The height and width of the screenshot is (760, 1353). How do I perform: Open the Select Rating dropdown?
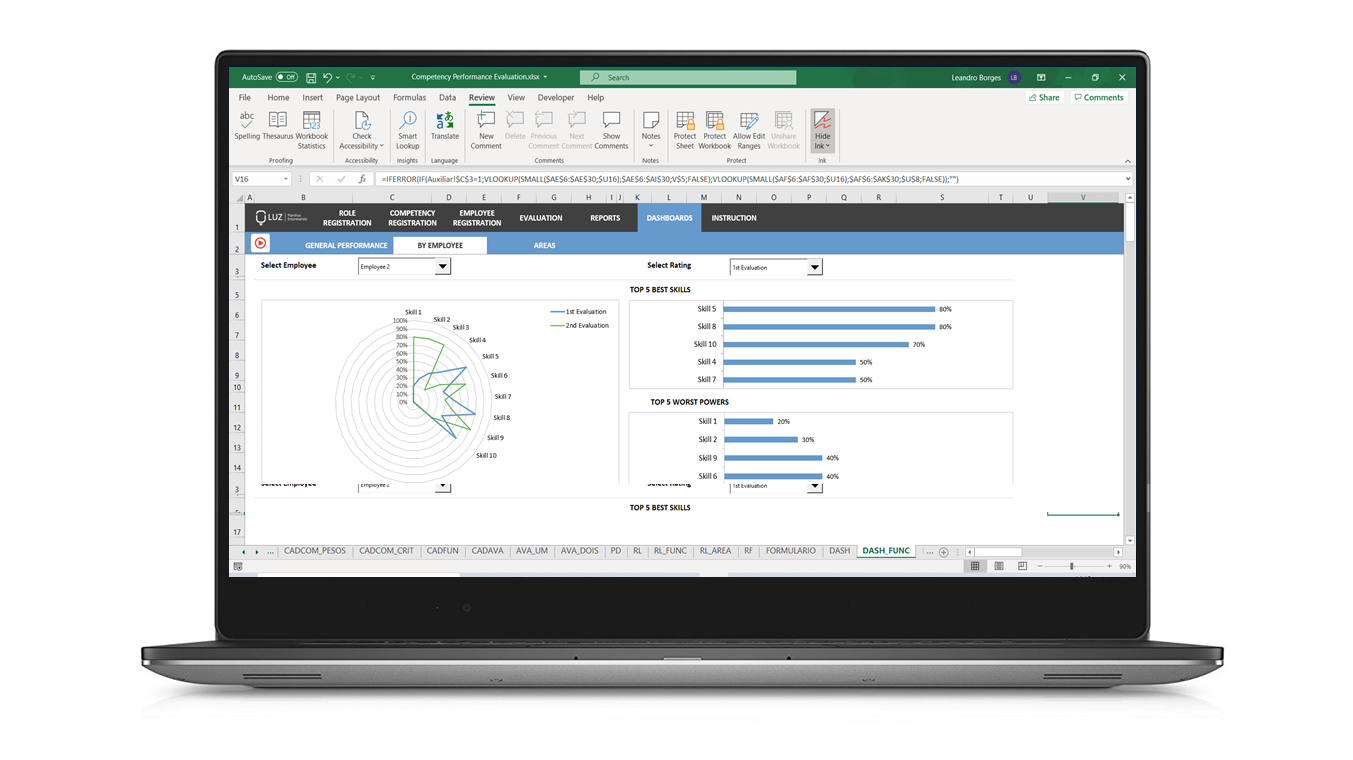[815, 266]
